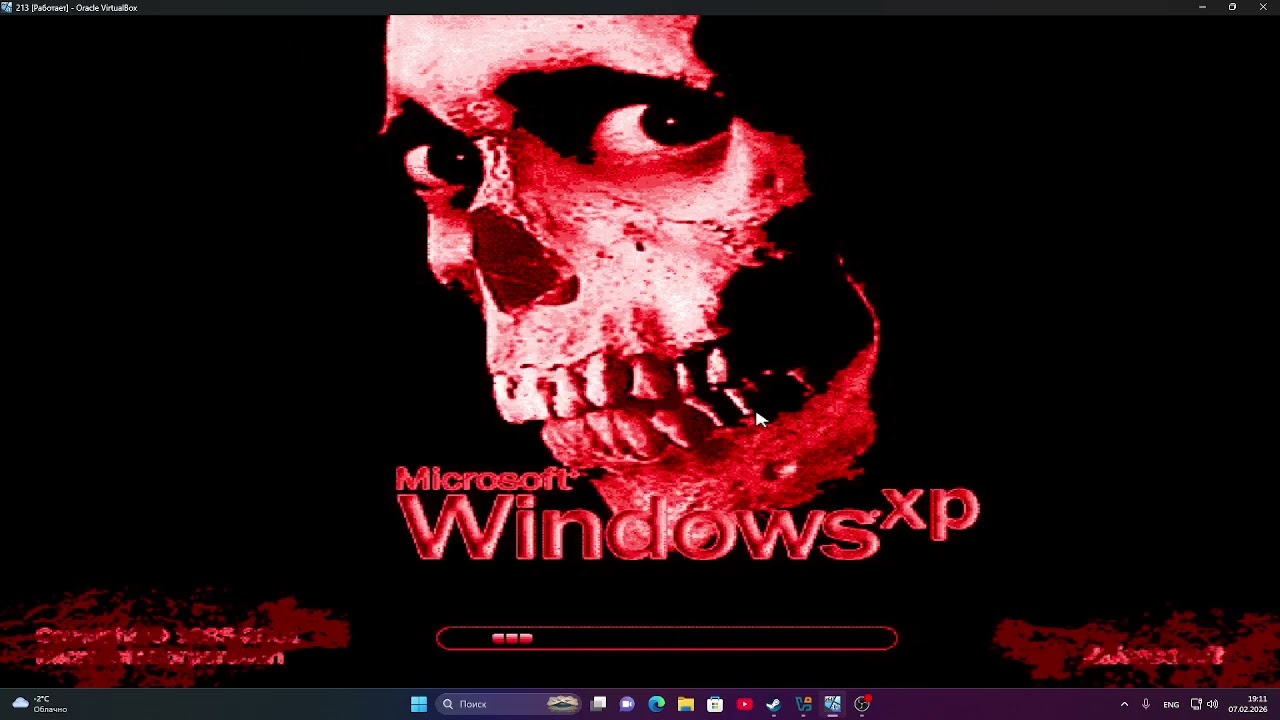
Task: Switch to OBS Studio in the taskbar
Action: point(862,704)
